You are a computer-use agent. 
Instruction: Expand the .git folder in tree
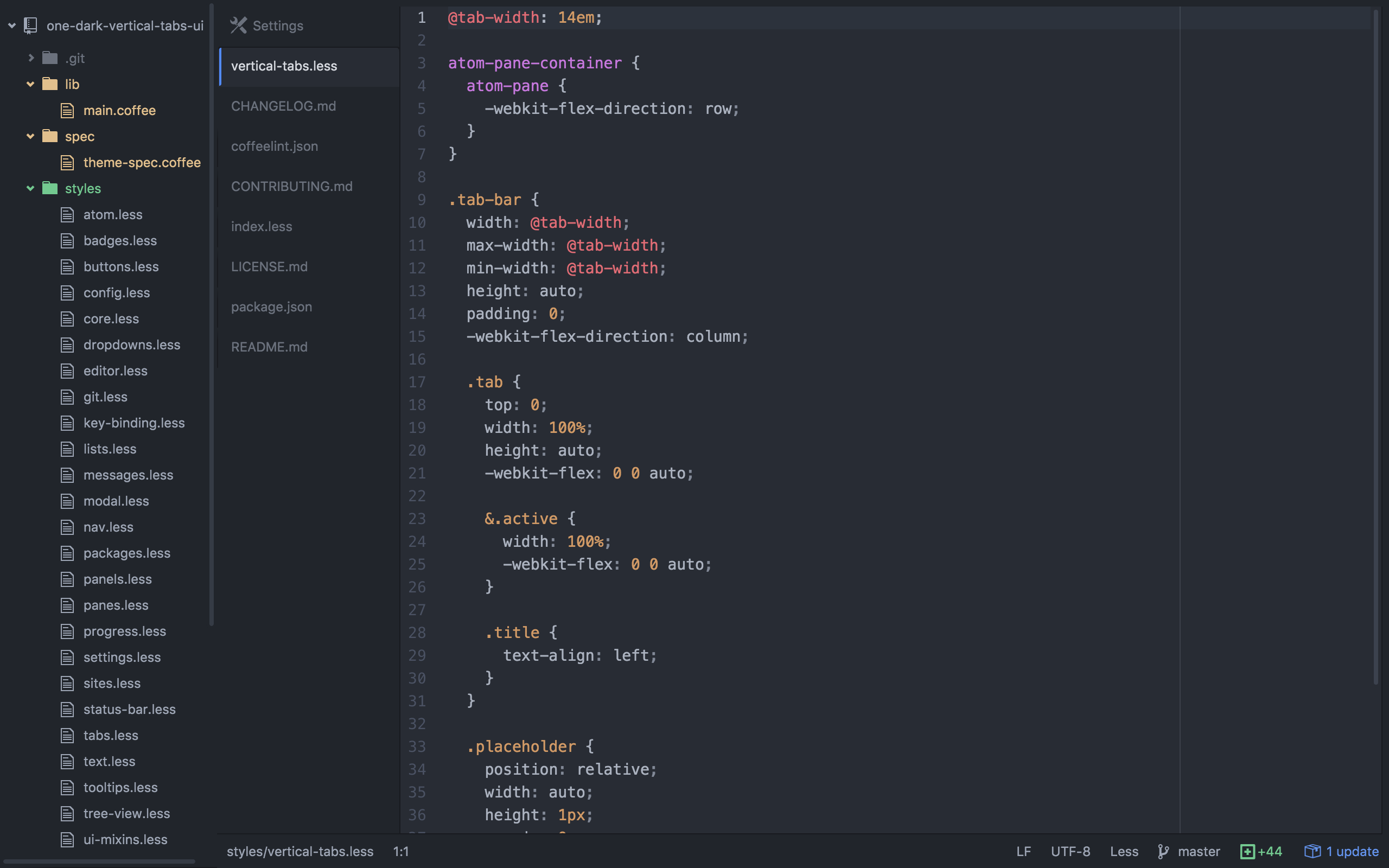[x=28, y=57]
